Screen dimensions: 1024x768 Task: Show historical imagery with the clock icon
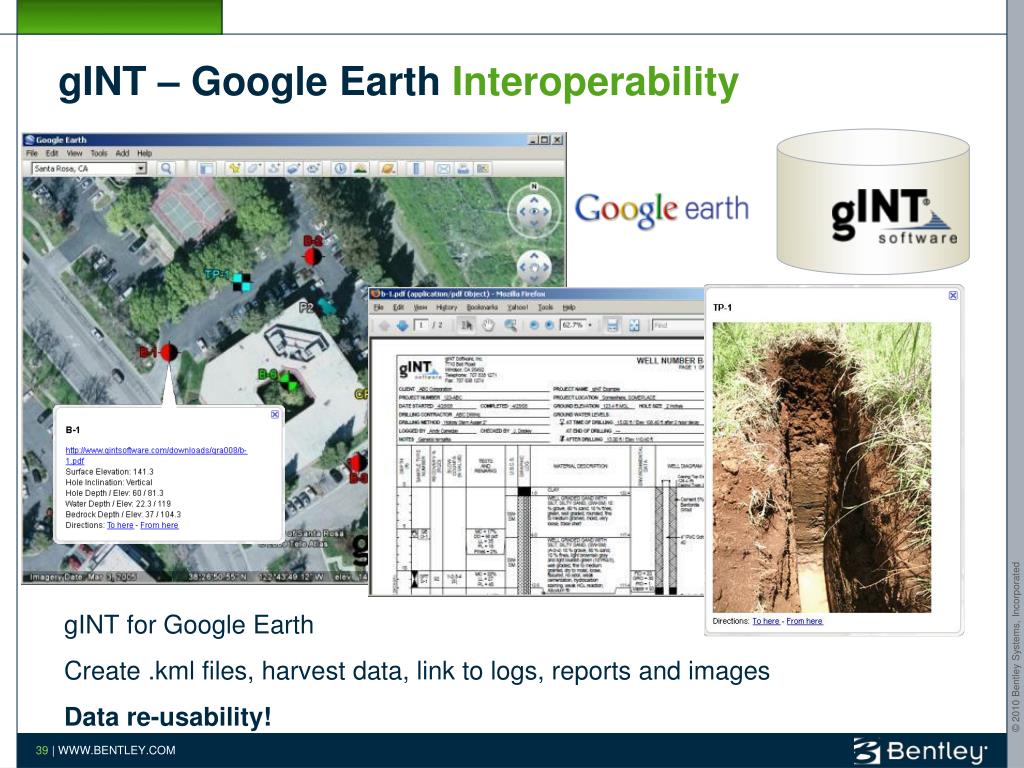click(x=340, y=168)
